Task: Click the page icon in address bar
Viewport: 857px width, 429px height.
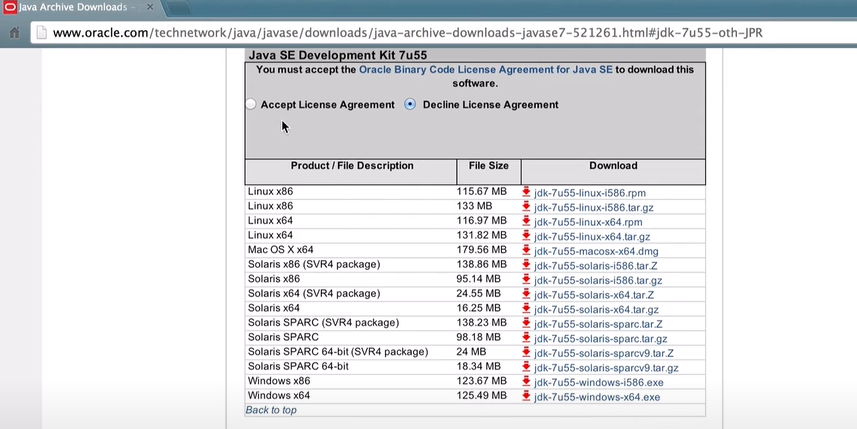Action: (42, 33)
